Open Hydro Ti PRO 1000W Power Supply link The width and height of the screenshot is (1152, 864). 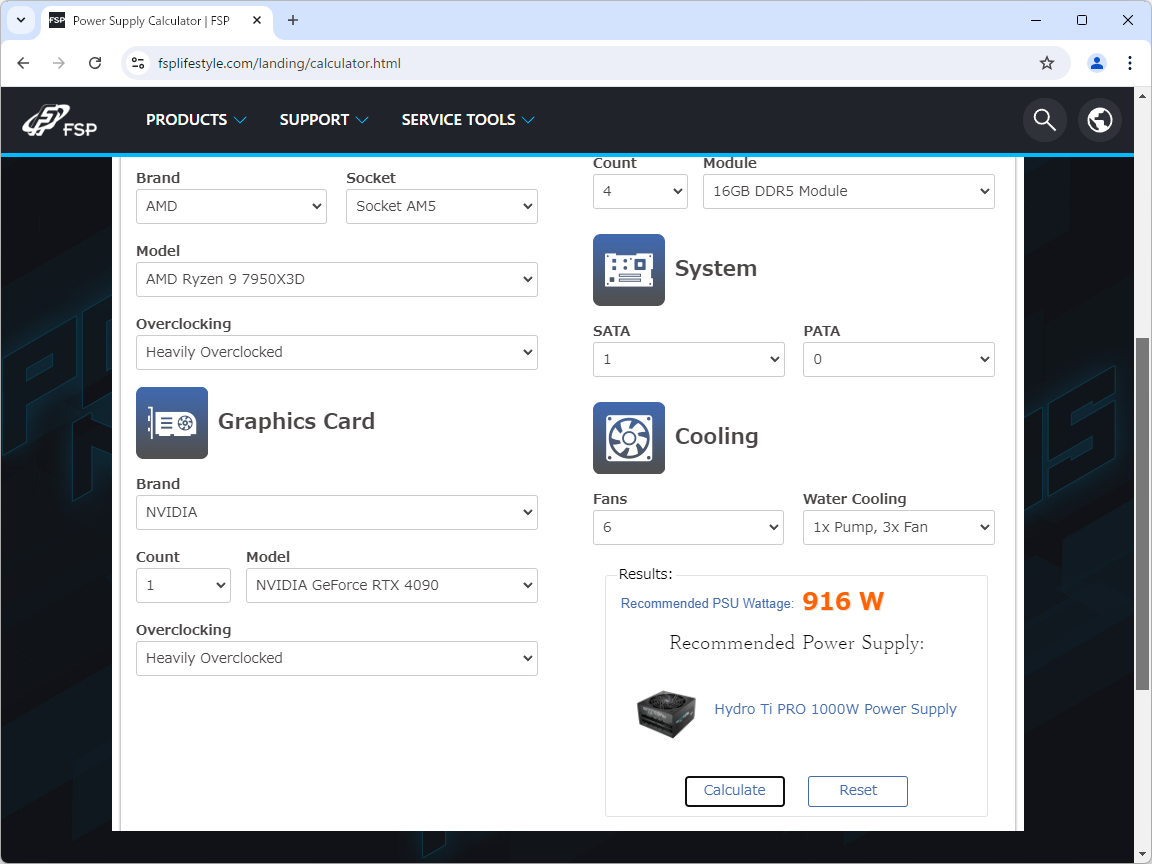835,709
